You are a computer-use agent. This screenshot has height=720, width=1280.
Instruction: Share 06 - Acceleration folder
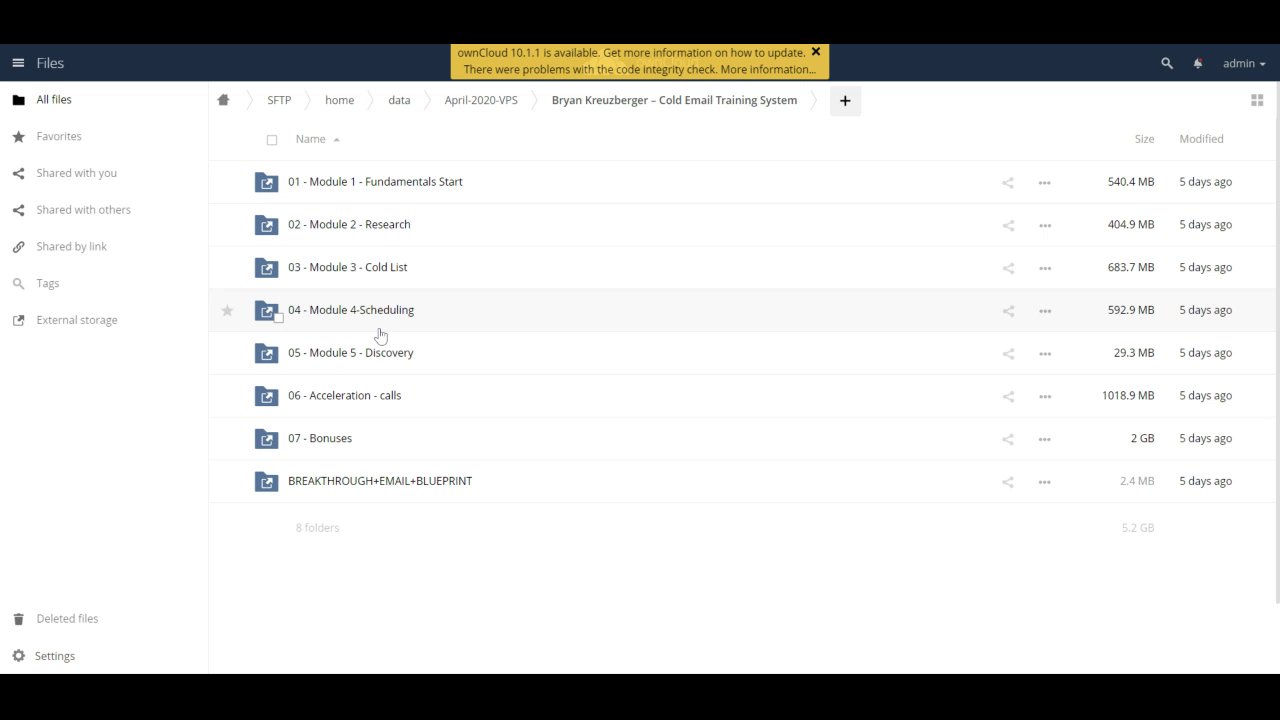point(1008,397)
